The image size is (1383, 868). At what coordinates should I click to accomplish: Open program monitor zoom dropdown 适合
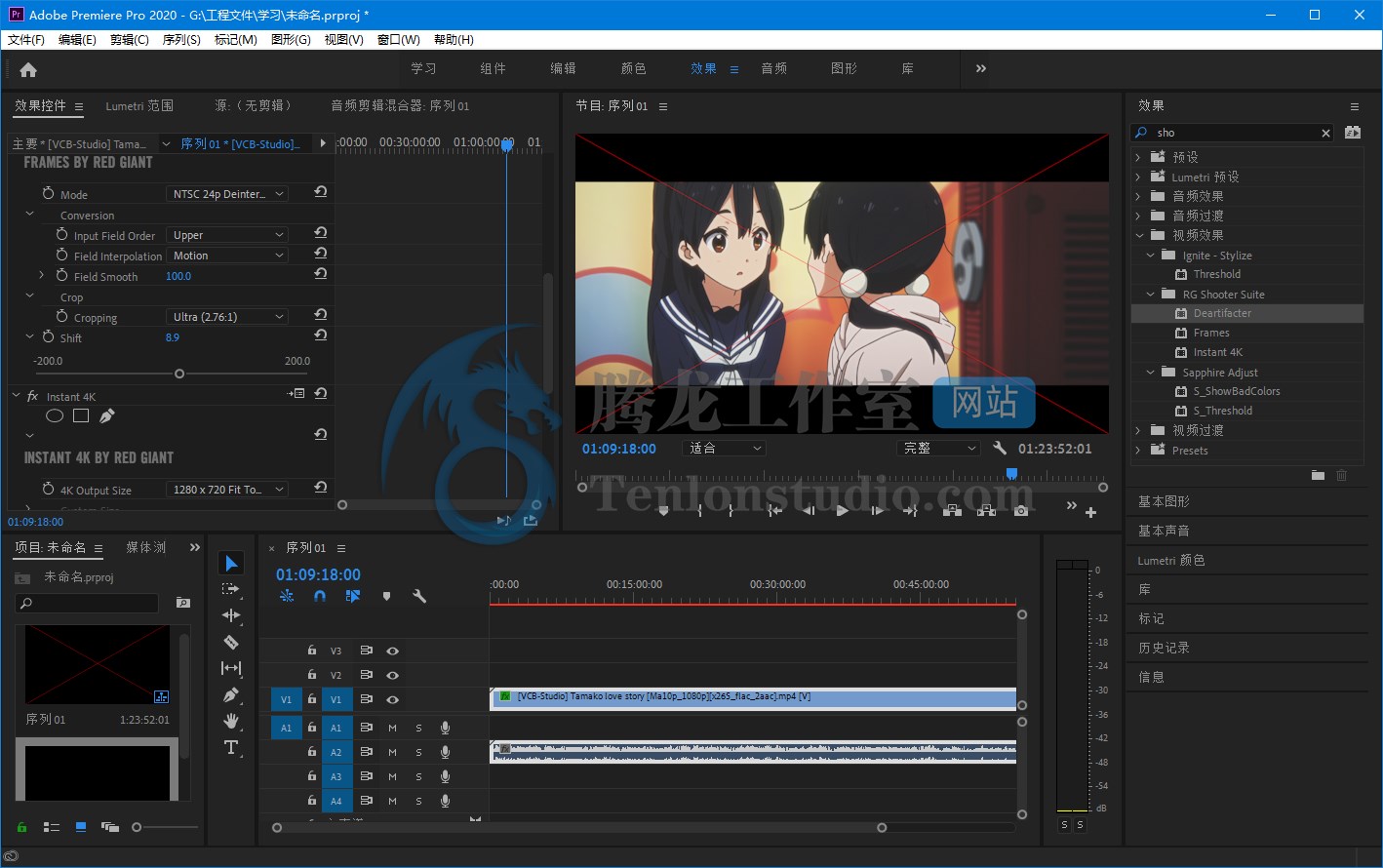point(725,449)
